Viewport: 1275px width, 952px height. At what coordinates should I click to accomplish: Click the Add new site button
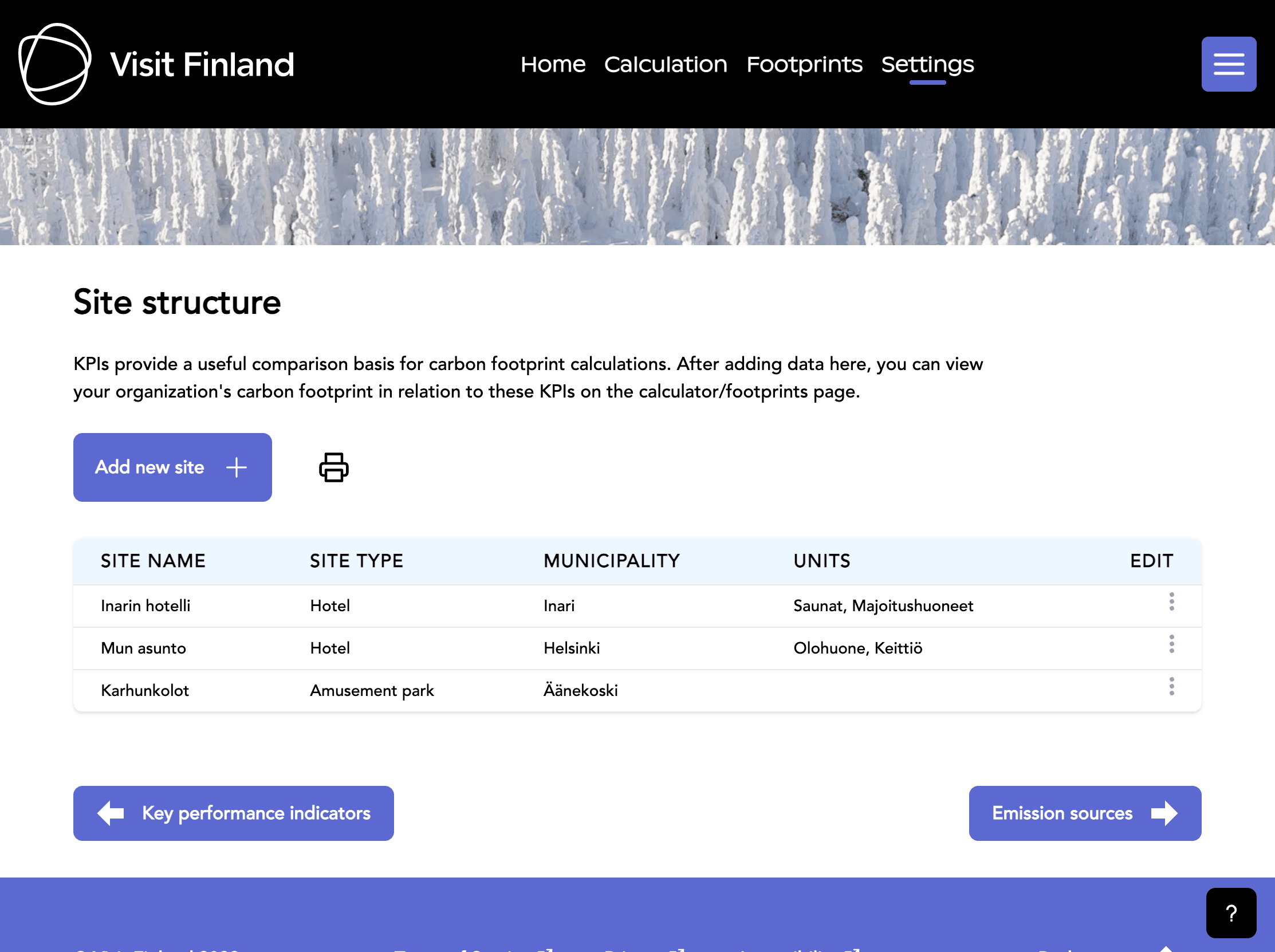coord(172,467)
